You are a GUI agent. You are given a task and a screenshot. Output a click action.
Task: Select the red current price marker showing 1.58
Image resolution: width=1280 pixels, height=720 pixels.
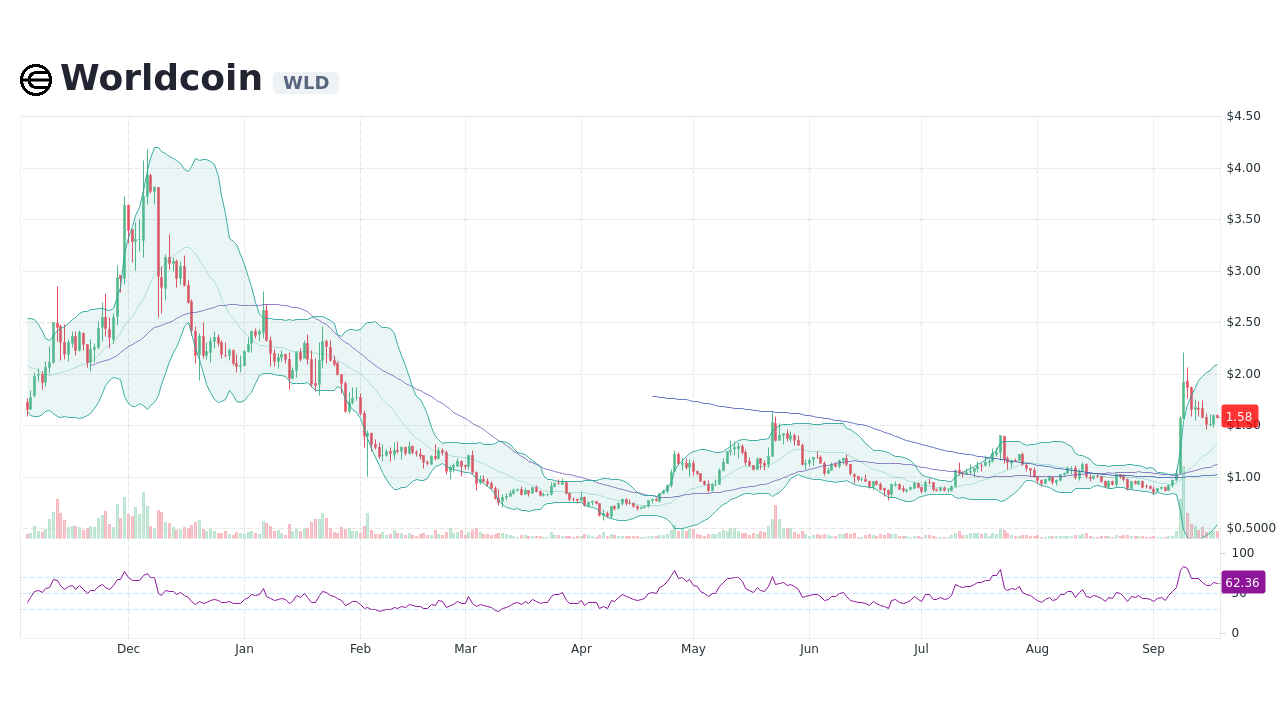[x=1239, y=417]
